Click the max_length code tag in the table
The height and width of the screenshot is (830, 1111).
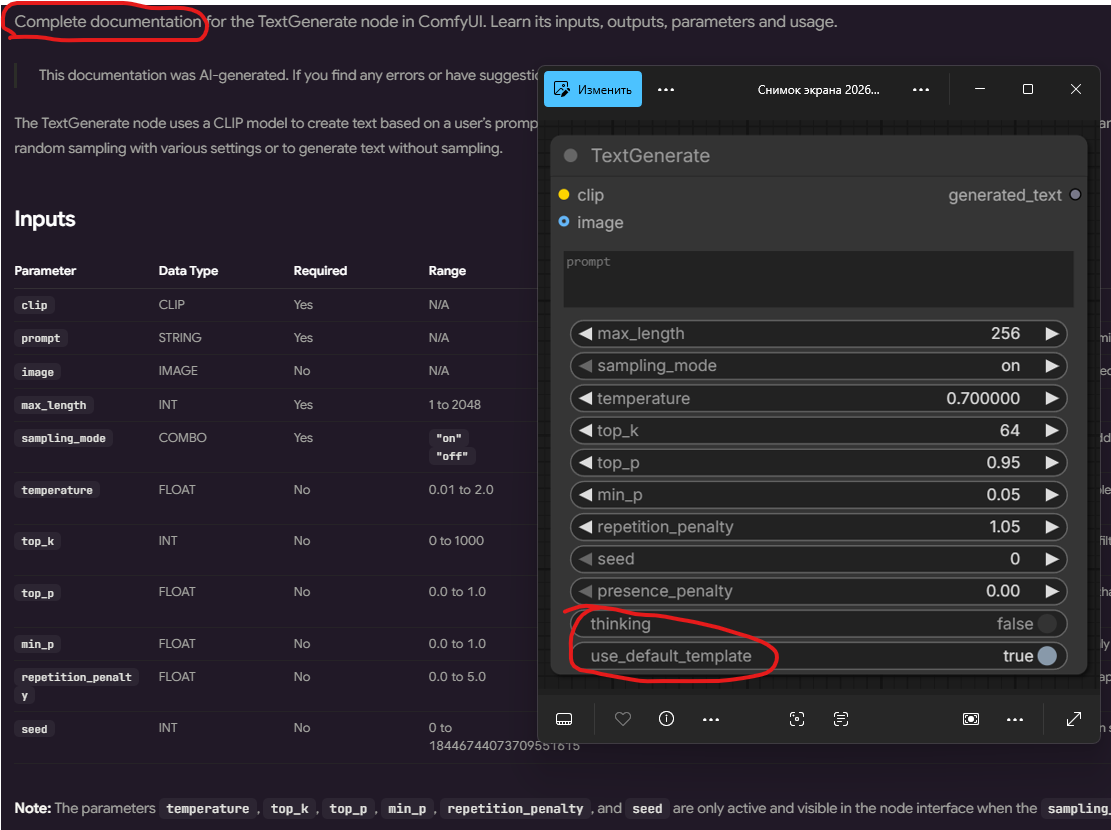(54, 405)
